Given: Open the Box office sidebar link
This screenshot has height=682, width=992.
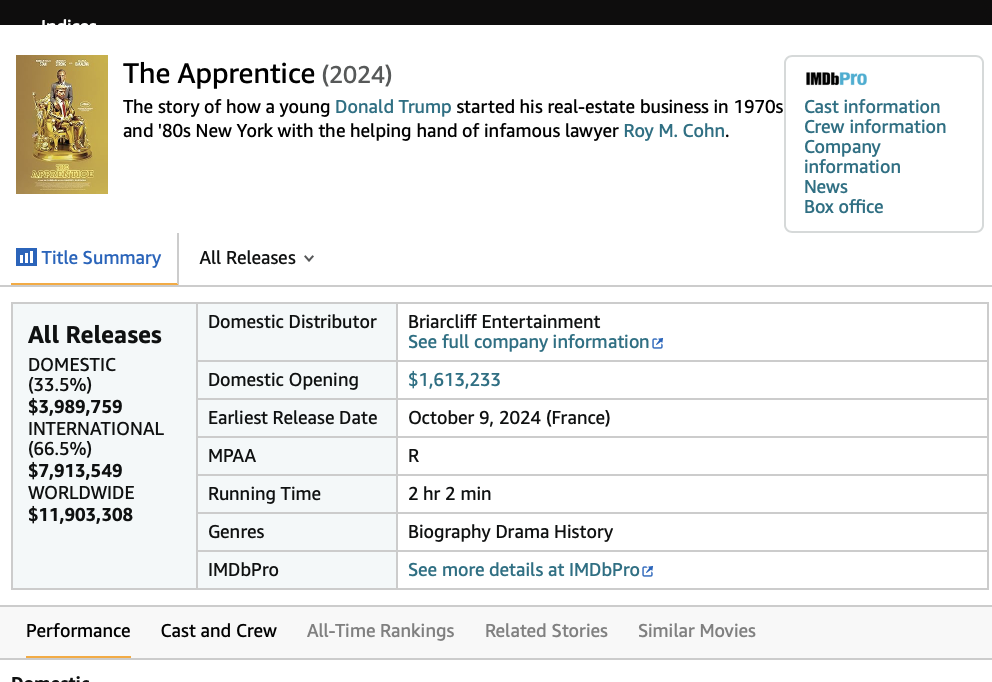Looking at the screenshot, I should 843,207.
